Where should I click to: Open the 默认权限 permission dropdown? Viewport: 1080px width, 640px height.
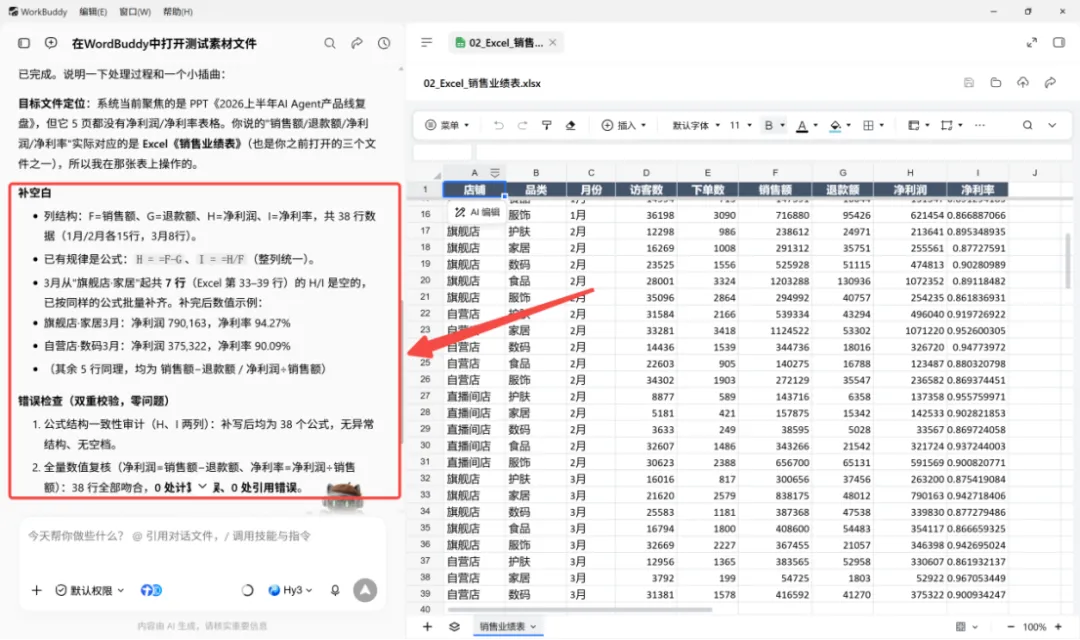pos(90,590)
